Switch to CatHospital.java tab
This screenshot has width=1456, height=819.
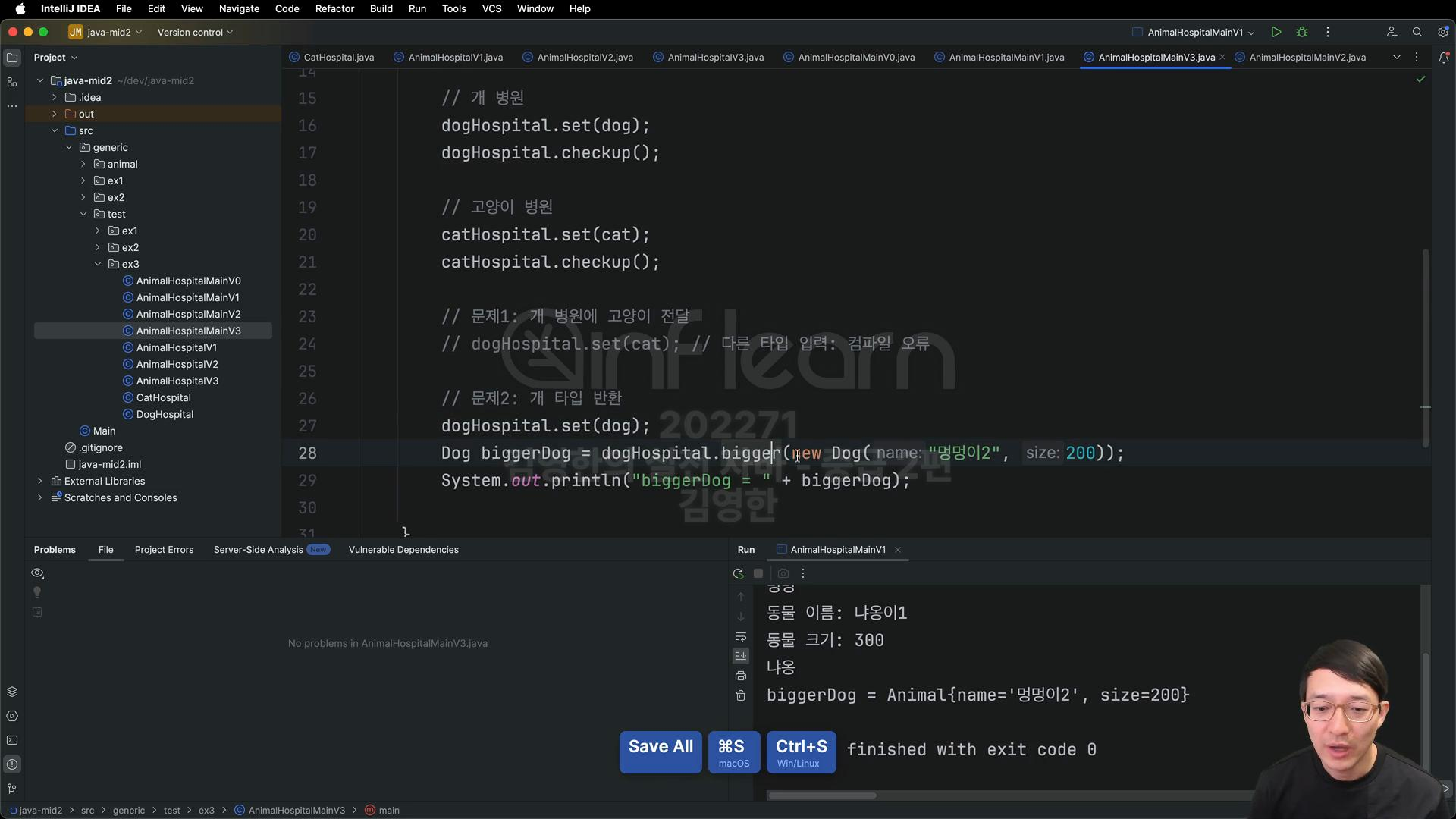(331, 58)
